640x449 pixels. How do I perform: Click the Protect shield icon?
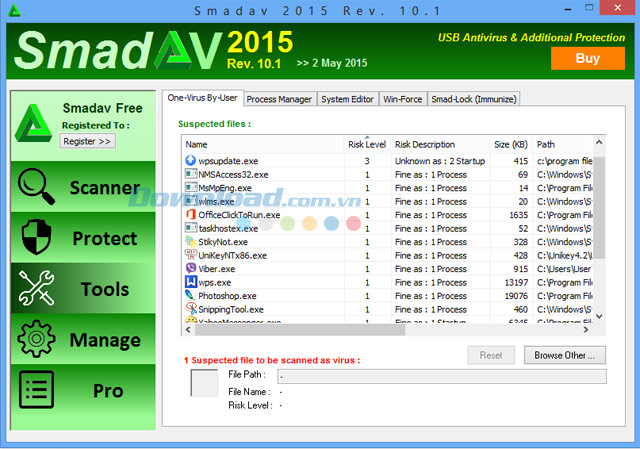[36, 237]
